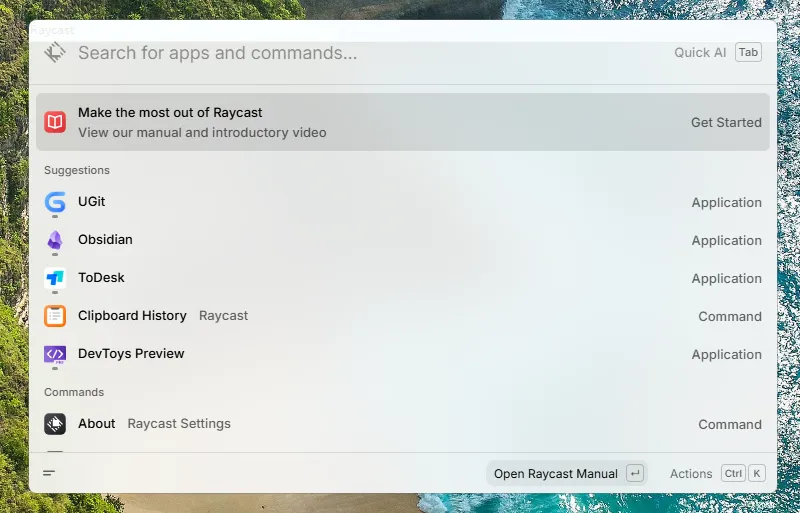Click the UGit app icon
800x513 pixels.
click(55, 202)
